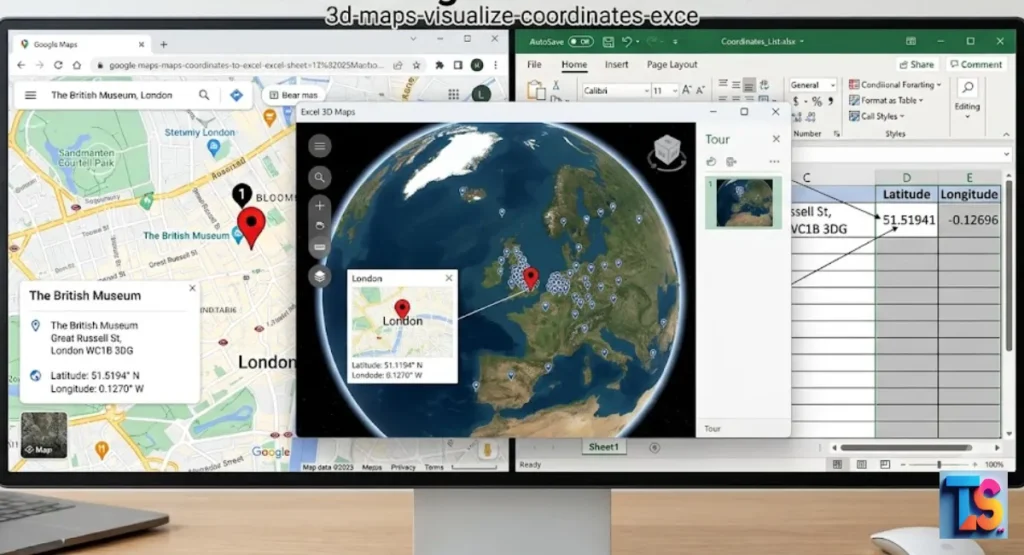1024x555 pixels.
Task: Click Google Maps Directions icon
Action: [236, 95]
